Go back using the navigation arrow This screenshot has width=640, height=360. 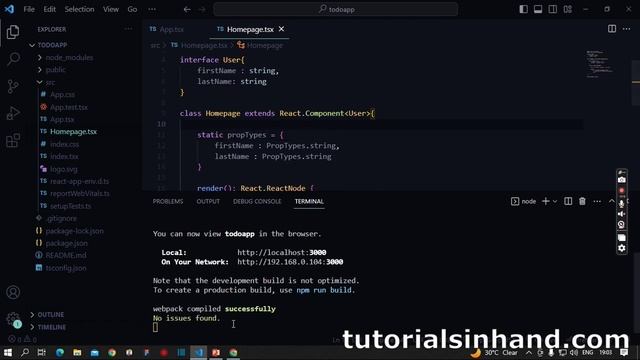(187, 9)
